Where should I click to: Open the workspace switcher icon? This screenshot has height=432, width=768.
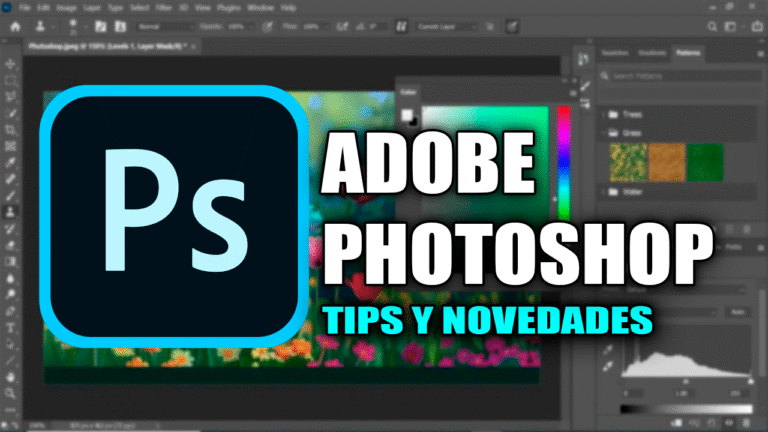(731, 26)
